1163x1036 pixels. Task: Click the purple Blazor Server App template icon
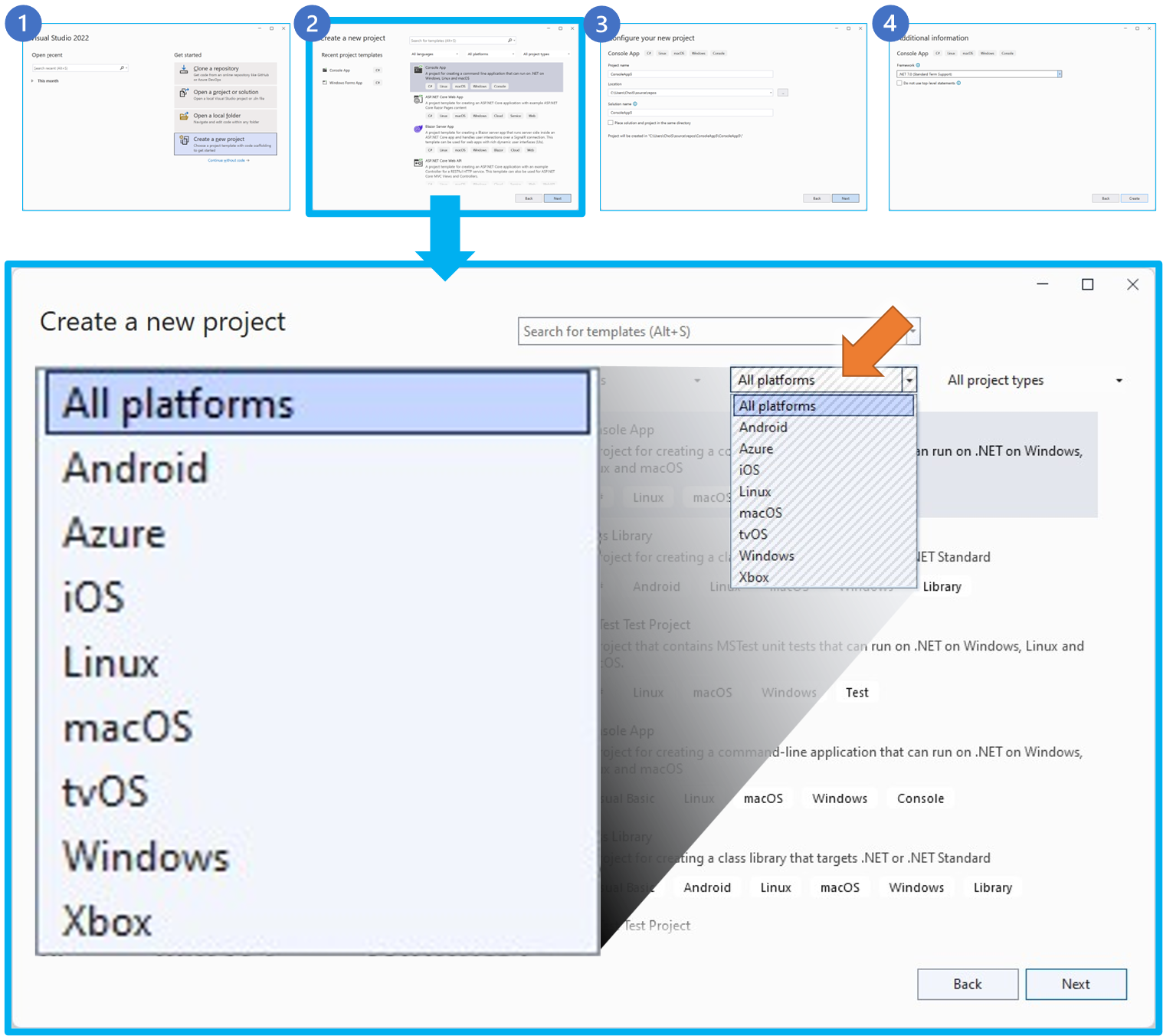[x=418, y=129]
